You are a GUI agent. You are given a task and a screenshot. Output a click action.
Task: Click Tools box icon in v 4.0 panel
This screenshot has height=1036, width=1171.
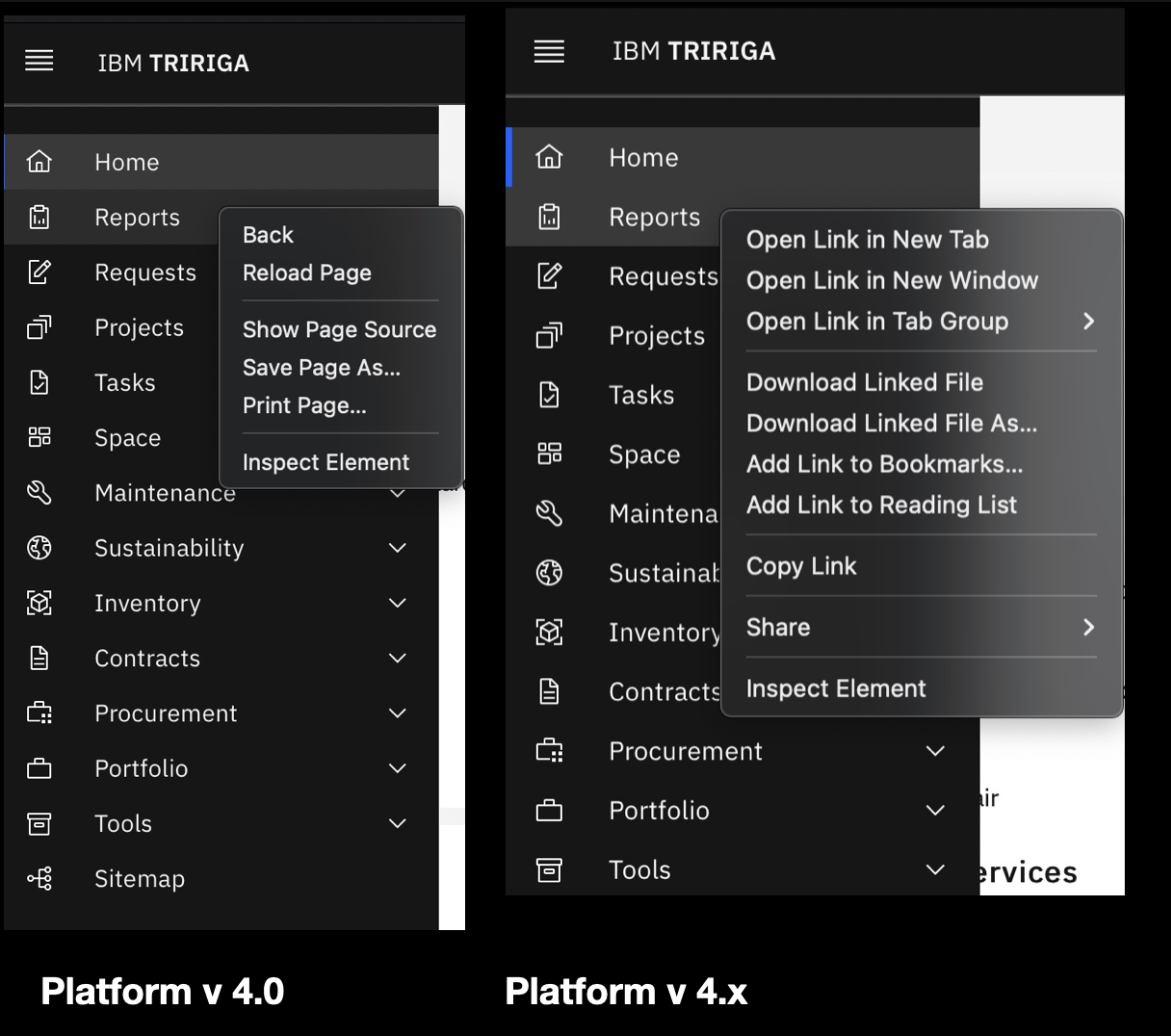(x=39, y=823)
